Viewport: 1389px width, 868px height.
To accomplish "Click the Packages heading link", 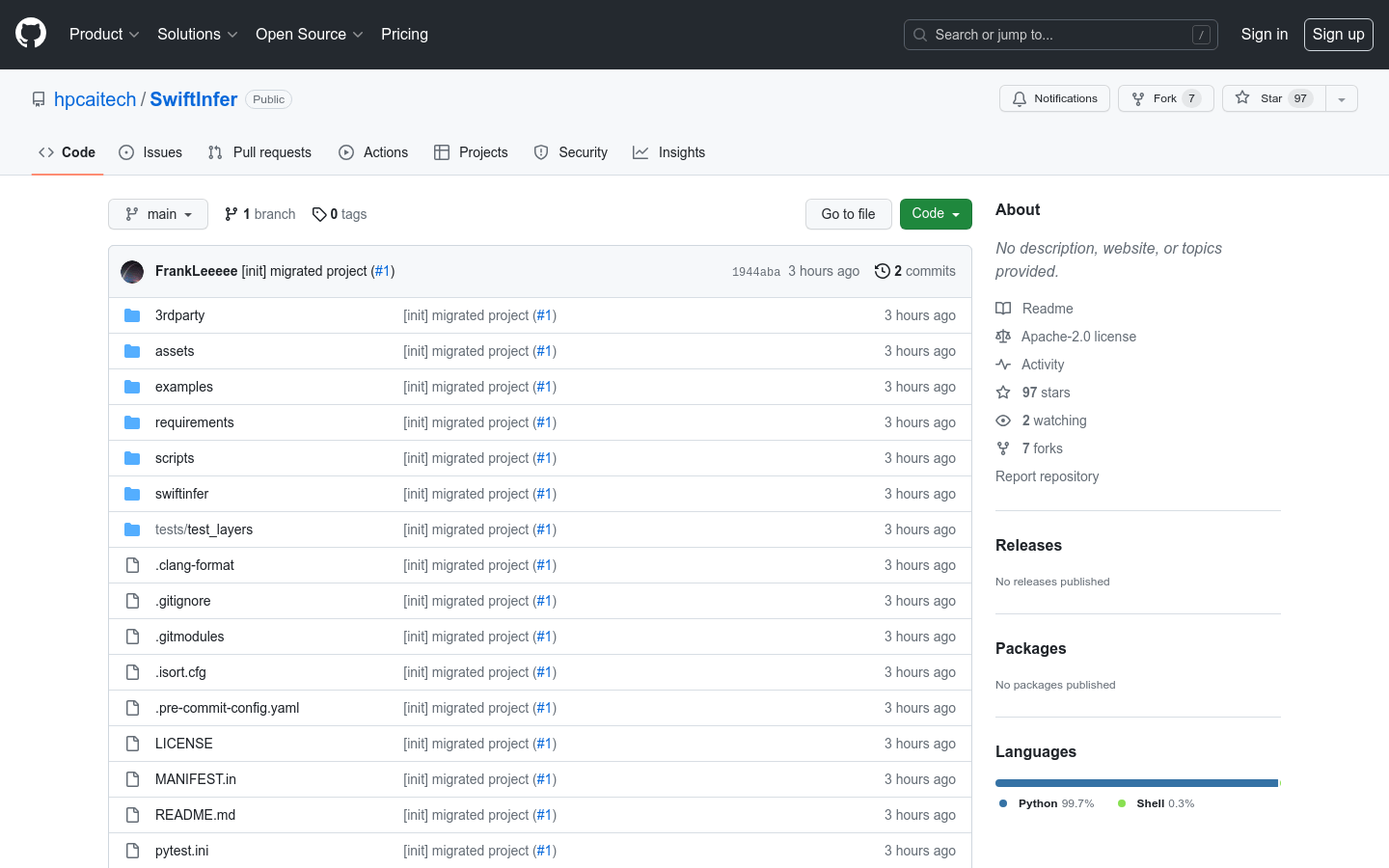I will click(x=1031, y=648).
